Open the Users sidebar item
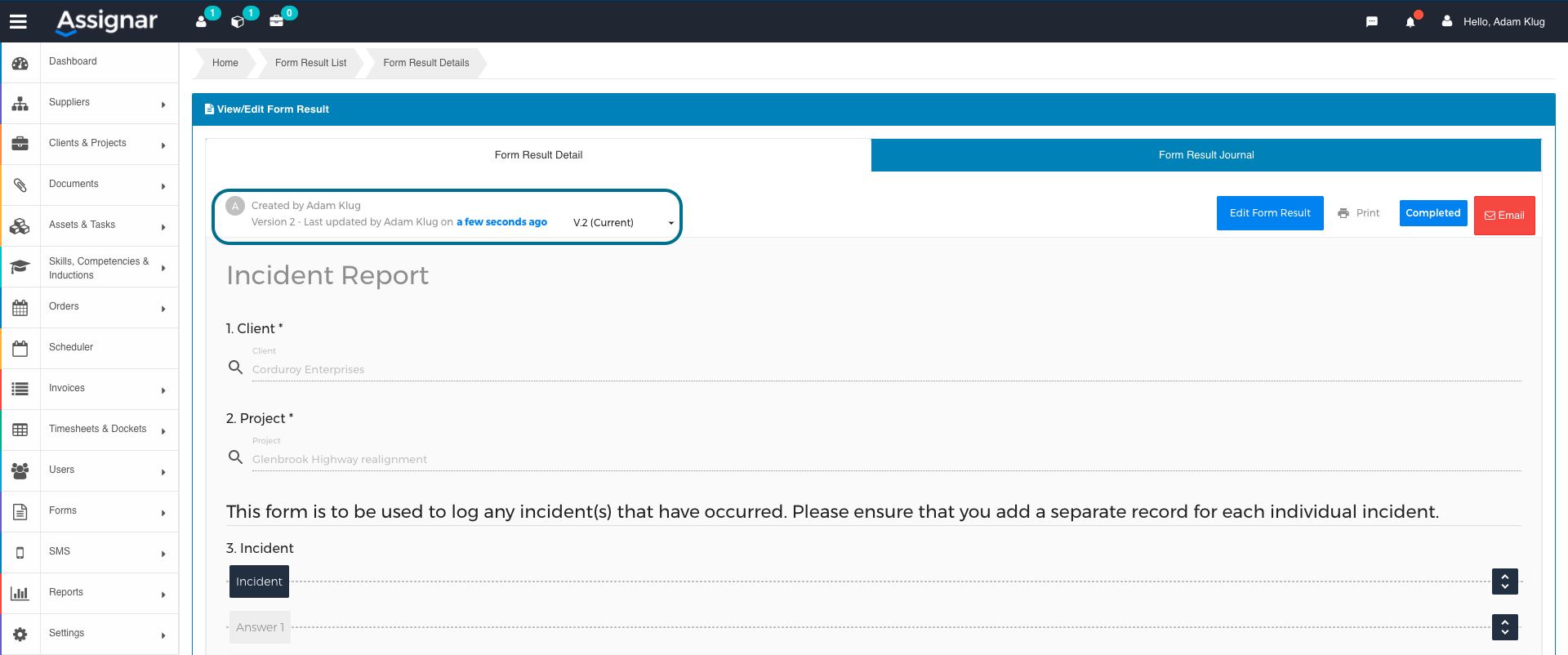 tap(90, 471)
